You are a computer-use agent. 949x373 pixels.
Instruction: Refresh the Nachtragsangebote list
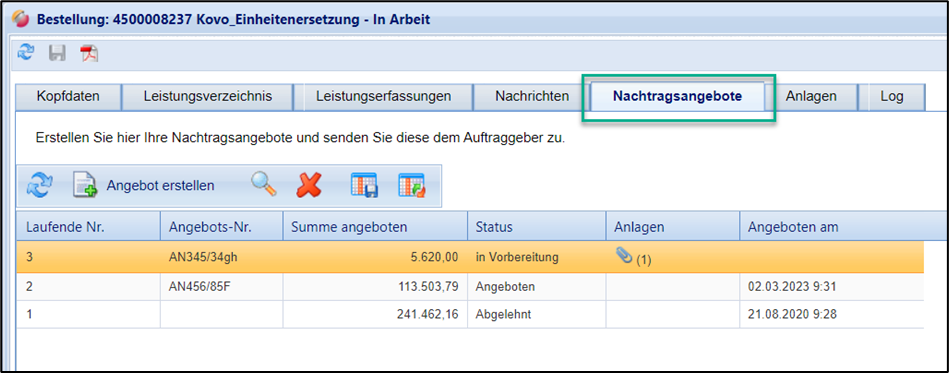pyautogui.click(x=40, y=185)
